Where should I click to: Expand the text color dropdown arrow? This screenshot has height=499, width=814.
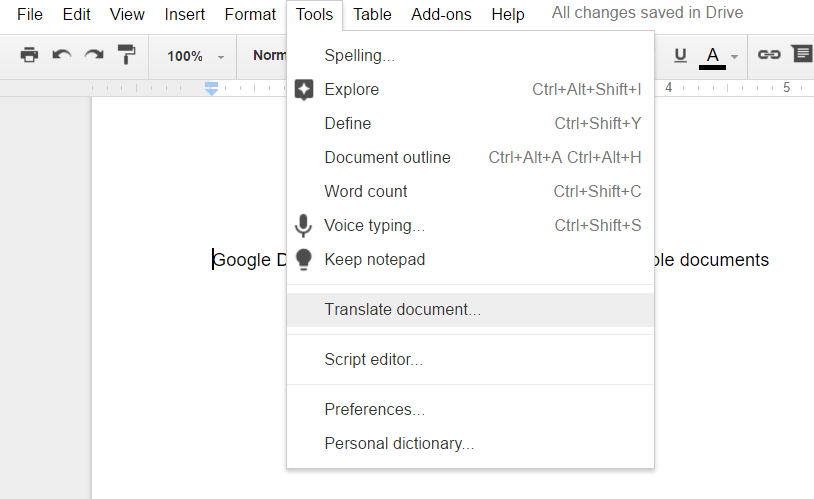[x=734, y=57]
